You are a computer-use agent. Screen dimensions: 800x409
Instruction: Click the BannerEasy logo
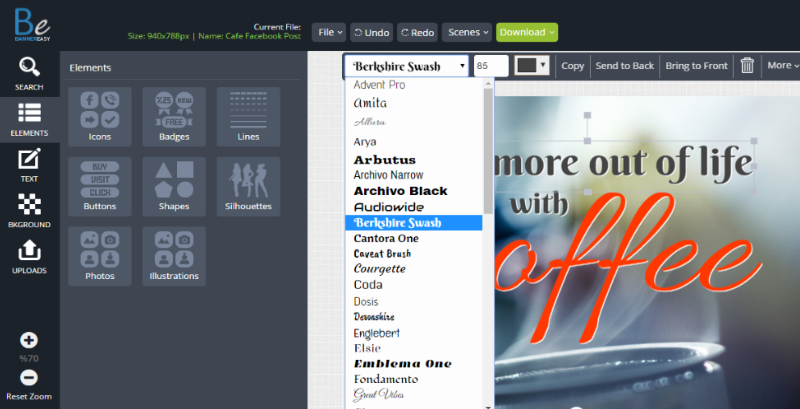[x=32, y=24]
